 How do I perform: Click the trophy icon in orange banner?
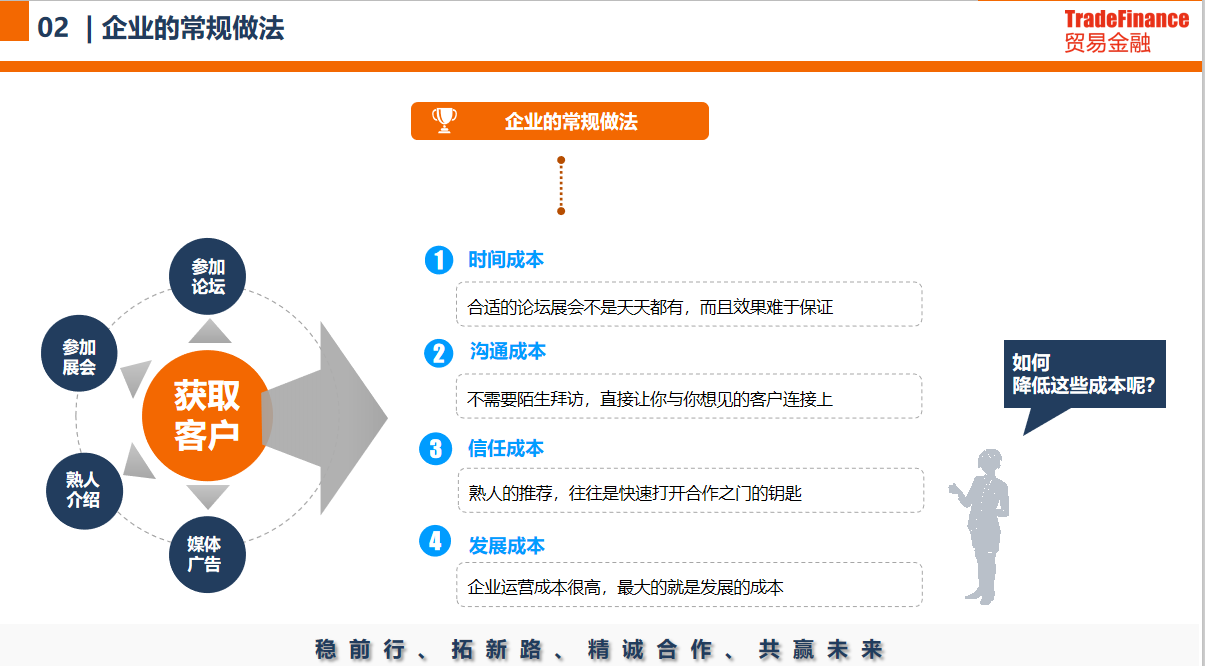444,121
